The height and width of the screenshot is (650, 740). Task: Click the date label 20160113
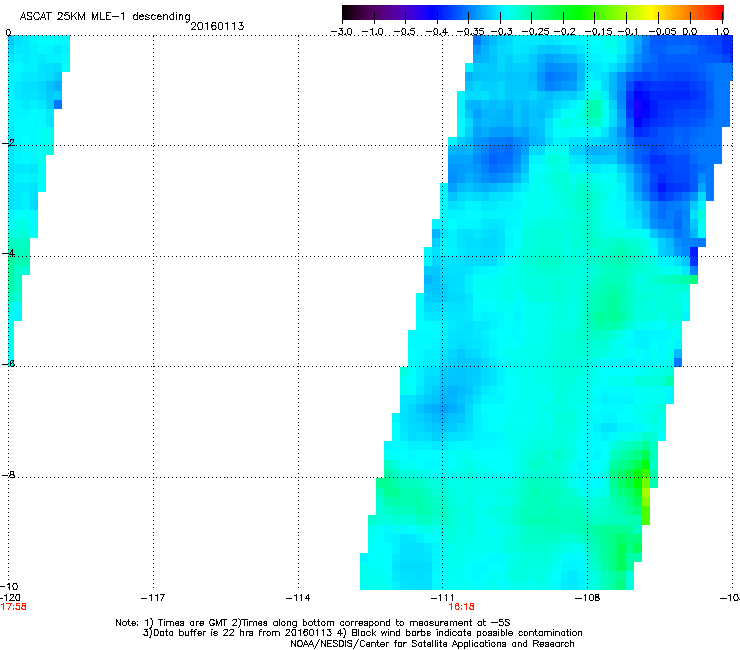pos(217,26)
